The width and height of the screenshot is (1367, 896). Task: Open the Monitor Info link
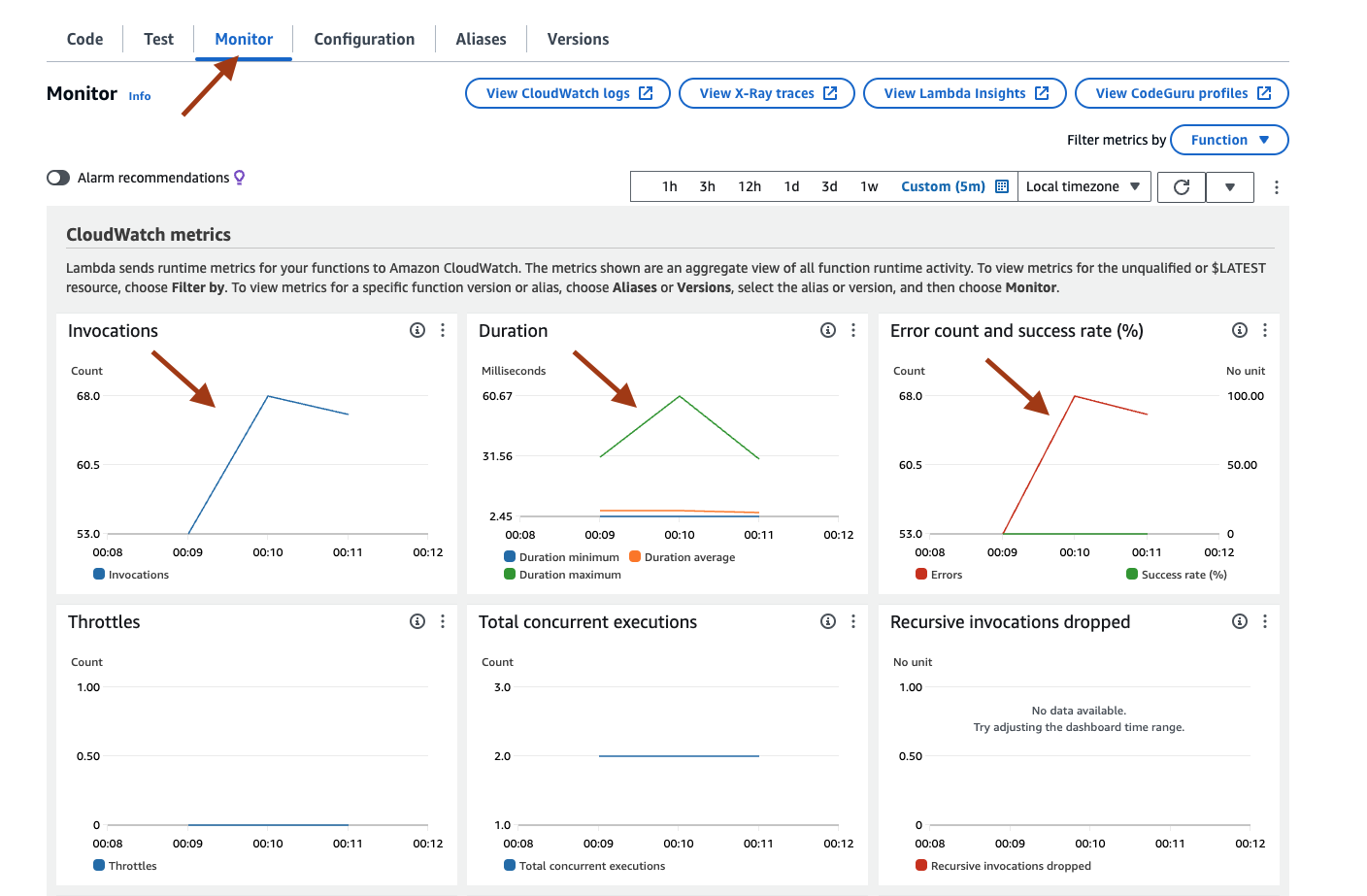tap(140, 96)
